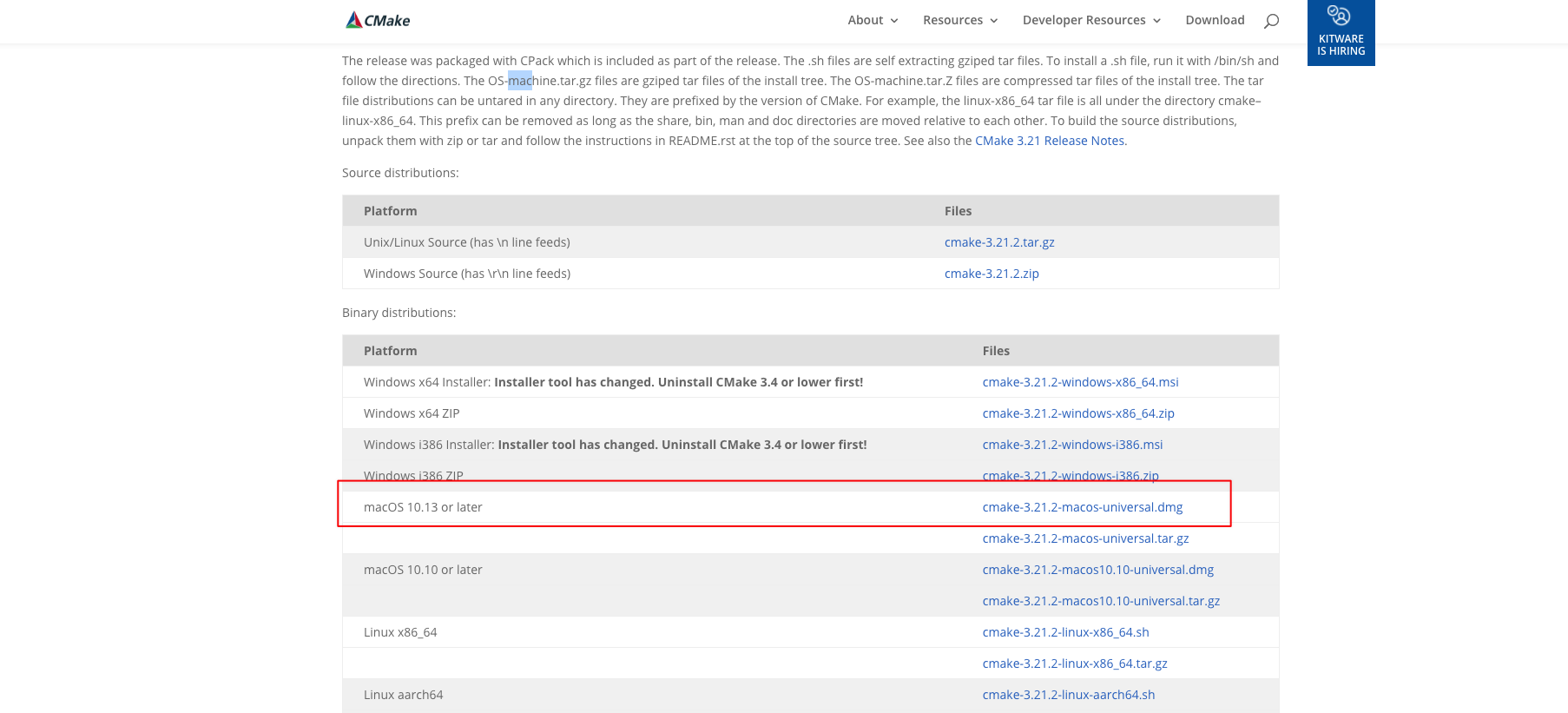Click the 'Windows x64 Installer' row text
Image resolution: width=1568 pixels, height=713 pixels.
click(613, 382)
